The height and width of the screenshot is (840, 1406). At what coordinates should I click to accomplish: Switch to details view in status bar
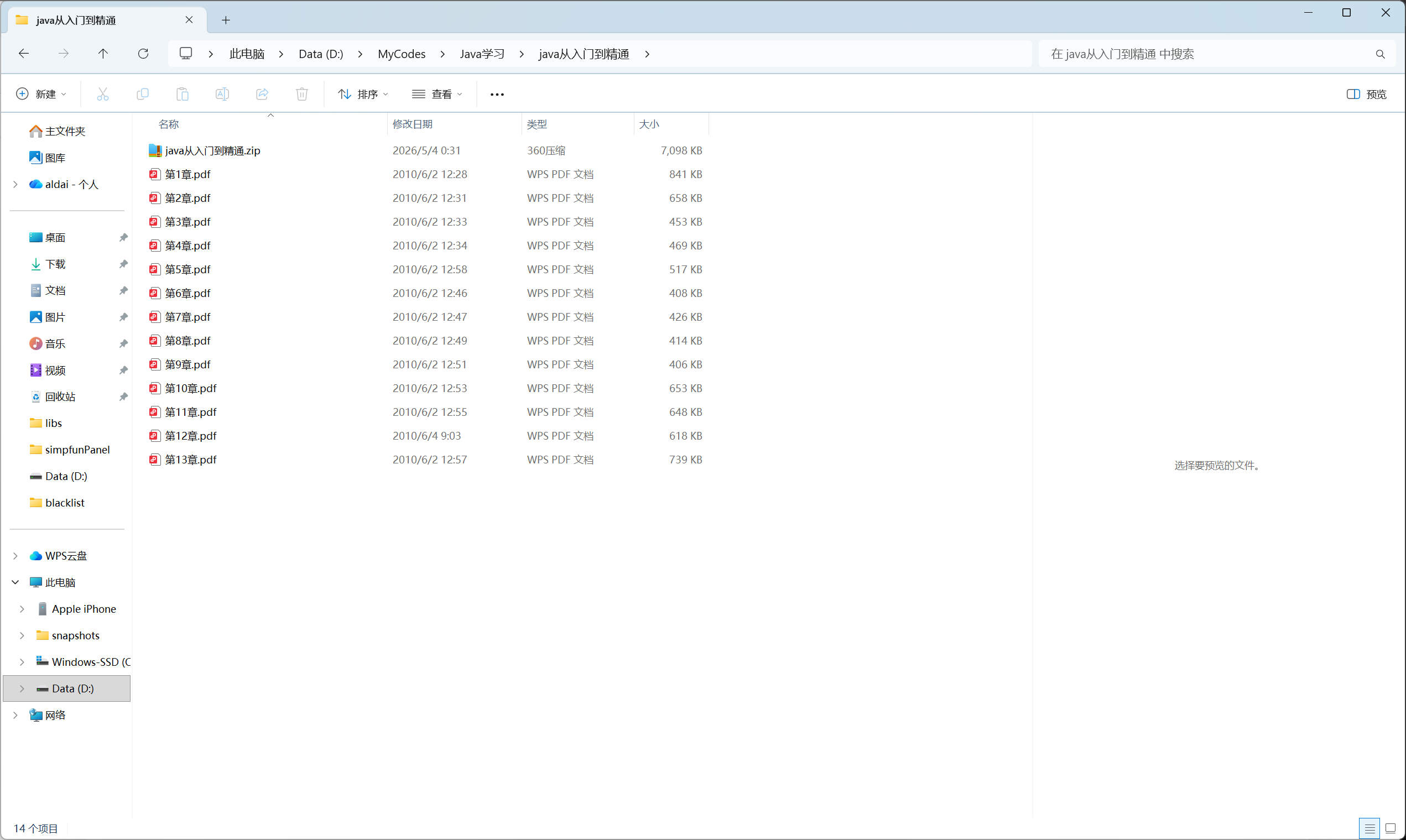pyautogui.click(x=1370, y=829)
